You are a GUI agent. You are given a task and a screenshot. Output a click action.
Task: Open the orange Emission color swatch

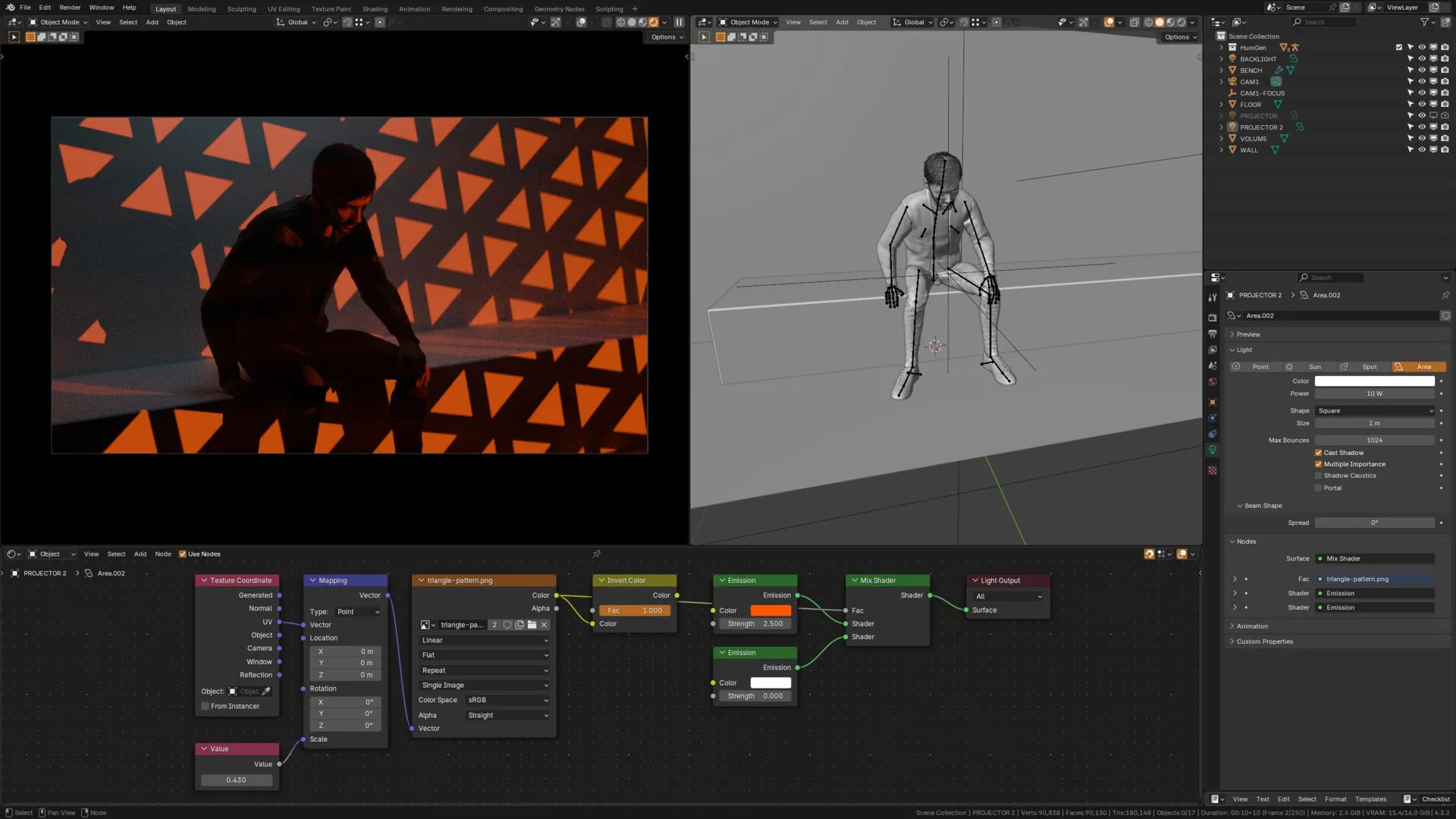[x=770, y=610]
